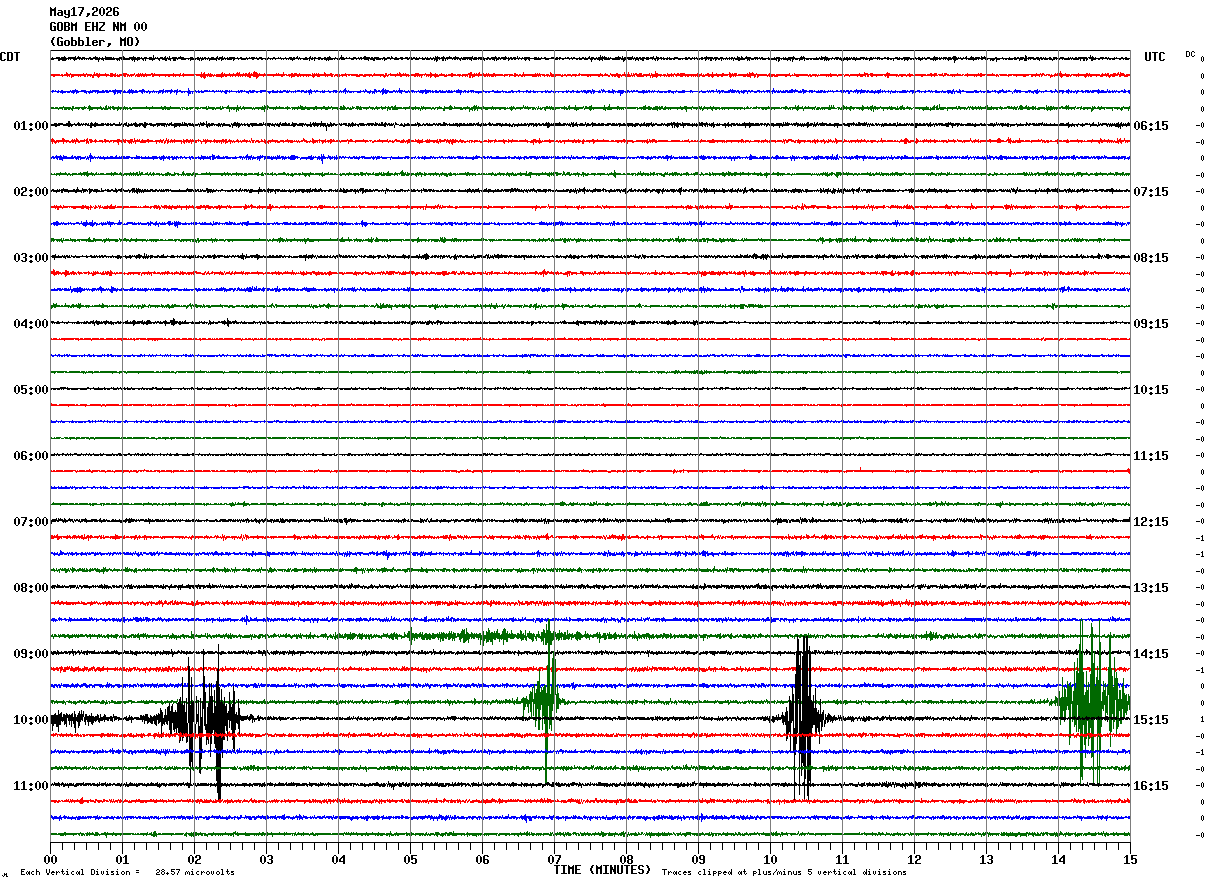Screen dimensions: 1210x886
Task: Select the 01:00 CDT row label
Action: pyautogui.click(x=31, y=126)
